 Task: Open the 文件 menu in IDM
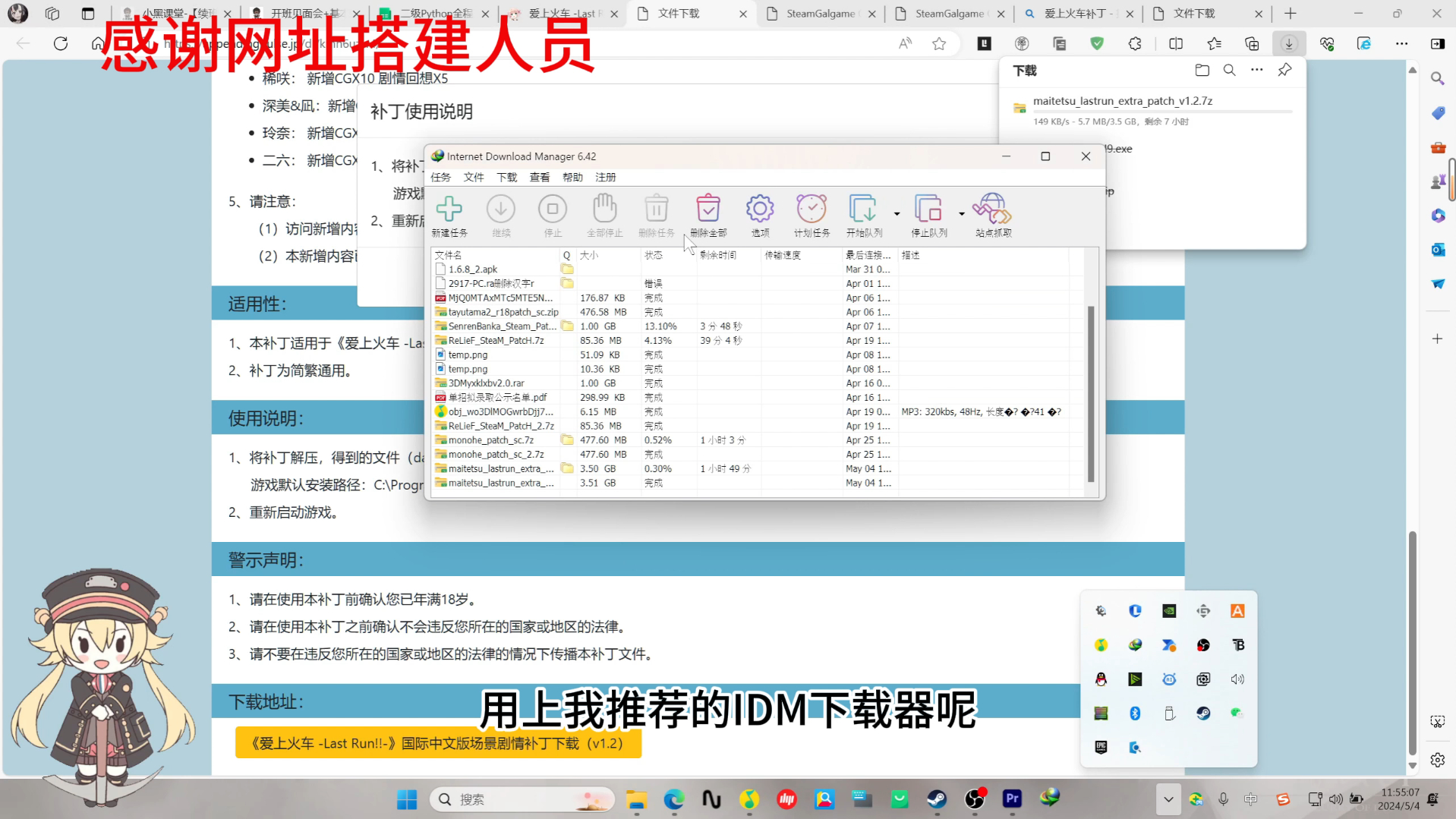474,177
